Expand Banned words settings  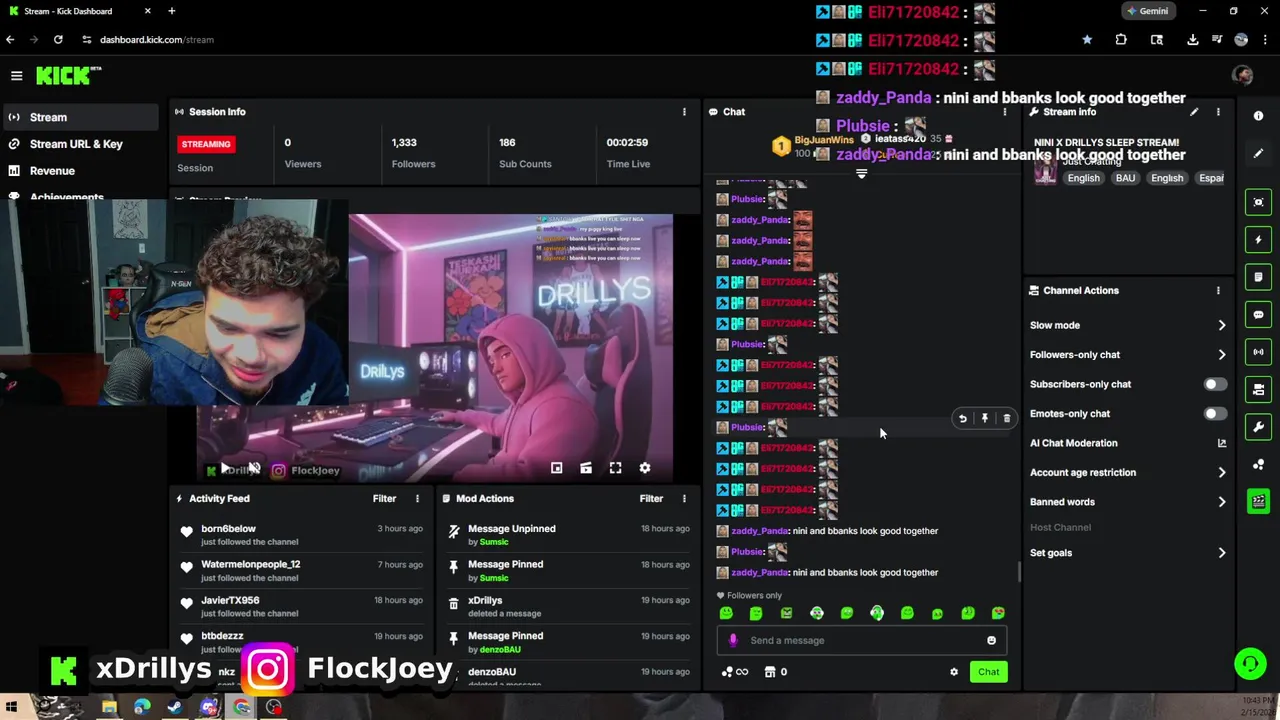(1128, 502)
